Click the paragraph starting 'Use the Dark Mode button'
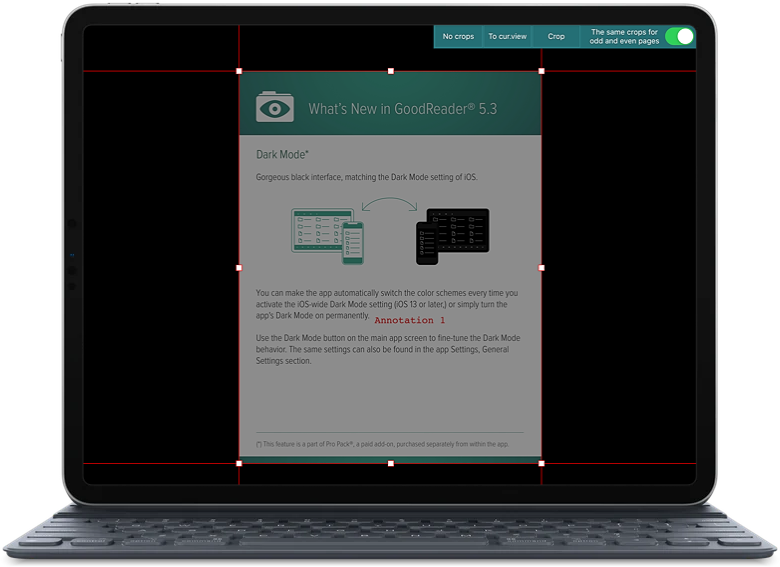The image size is (780, 567). pyautogui.click(x=388, y=349)
